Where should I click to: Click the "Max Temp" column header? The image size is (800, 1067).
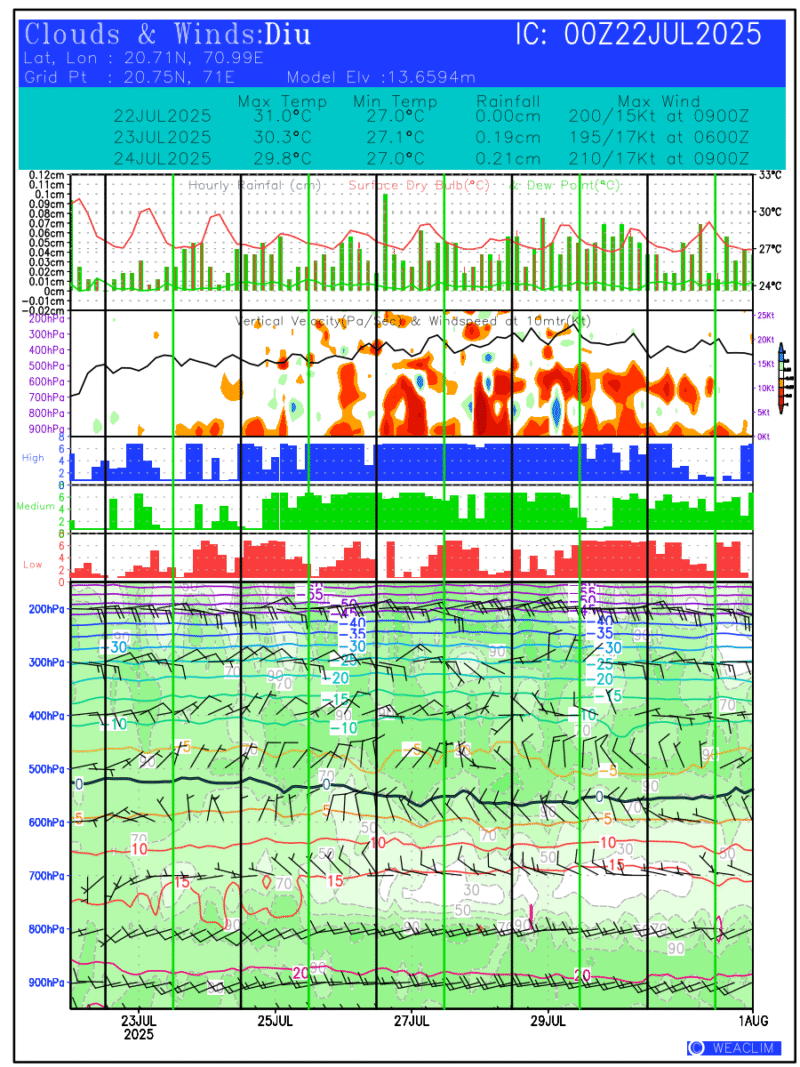[x=282, y=102]
